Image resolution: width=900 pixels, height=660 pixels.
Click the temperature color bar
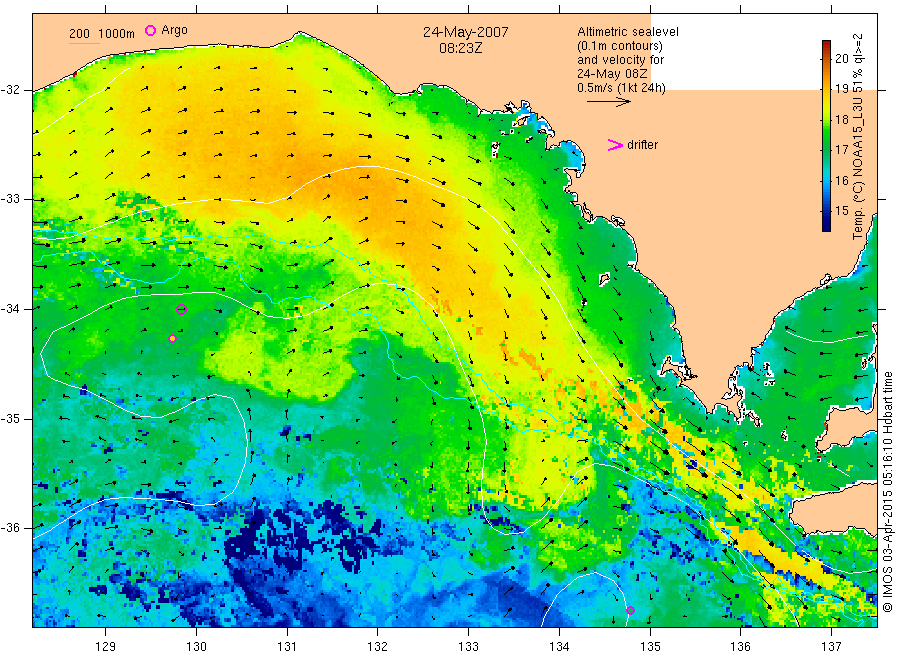827,136
